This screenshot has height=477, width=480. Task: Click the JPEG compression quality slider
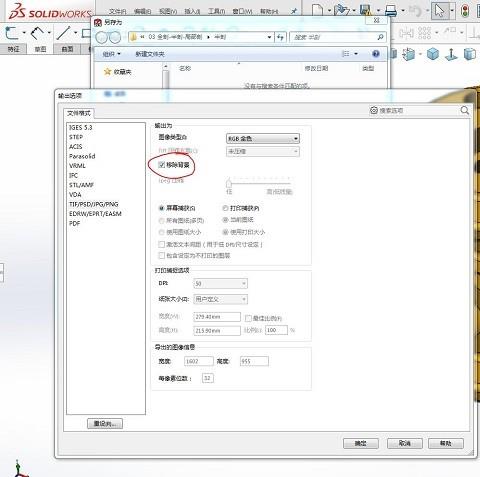click(259, 183)
